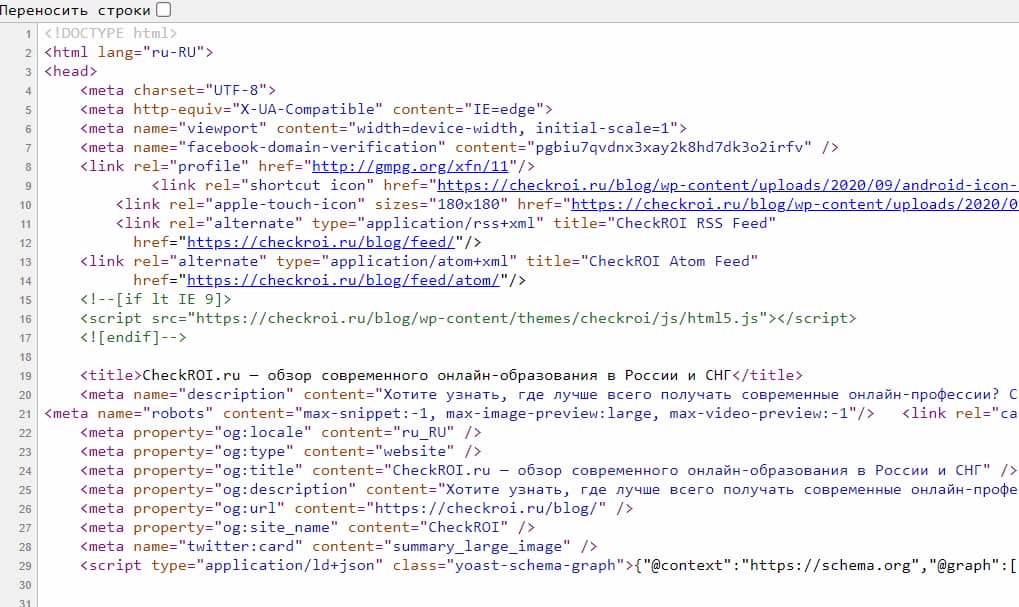This screenshot has width=1019, height=607.
Task: Open the checkroi.ru/blog/feed/ RSS link
Action: pos(323,242)
